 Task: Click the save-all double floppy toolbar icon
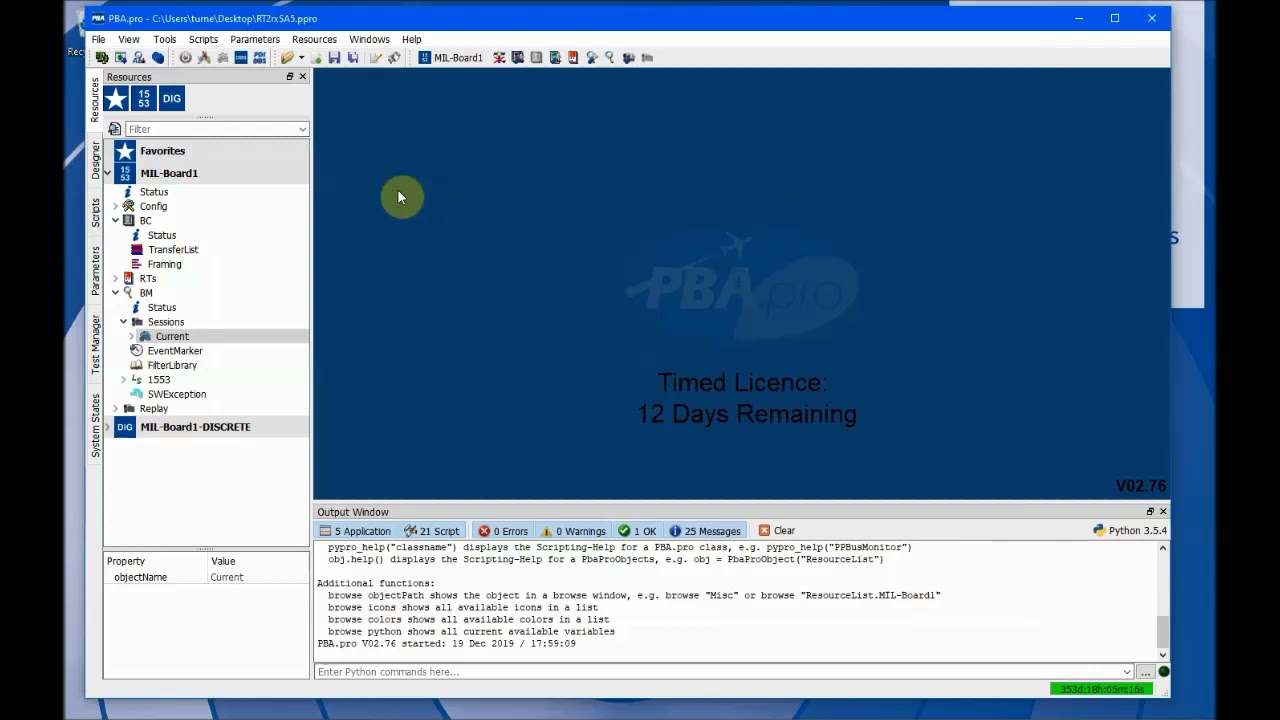pyautogui.click(x=353, y=58)
